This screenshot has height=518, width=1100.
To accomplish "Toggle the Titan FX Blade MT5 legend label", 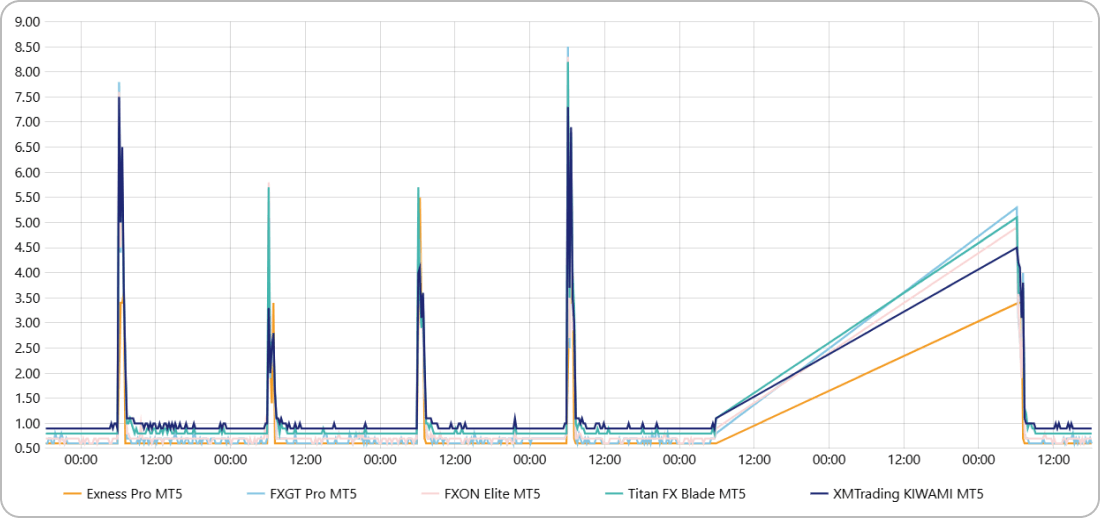I will (x=686, y=493).
